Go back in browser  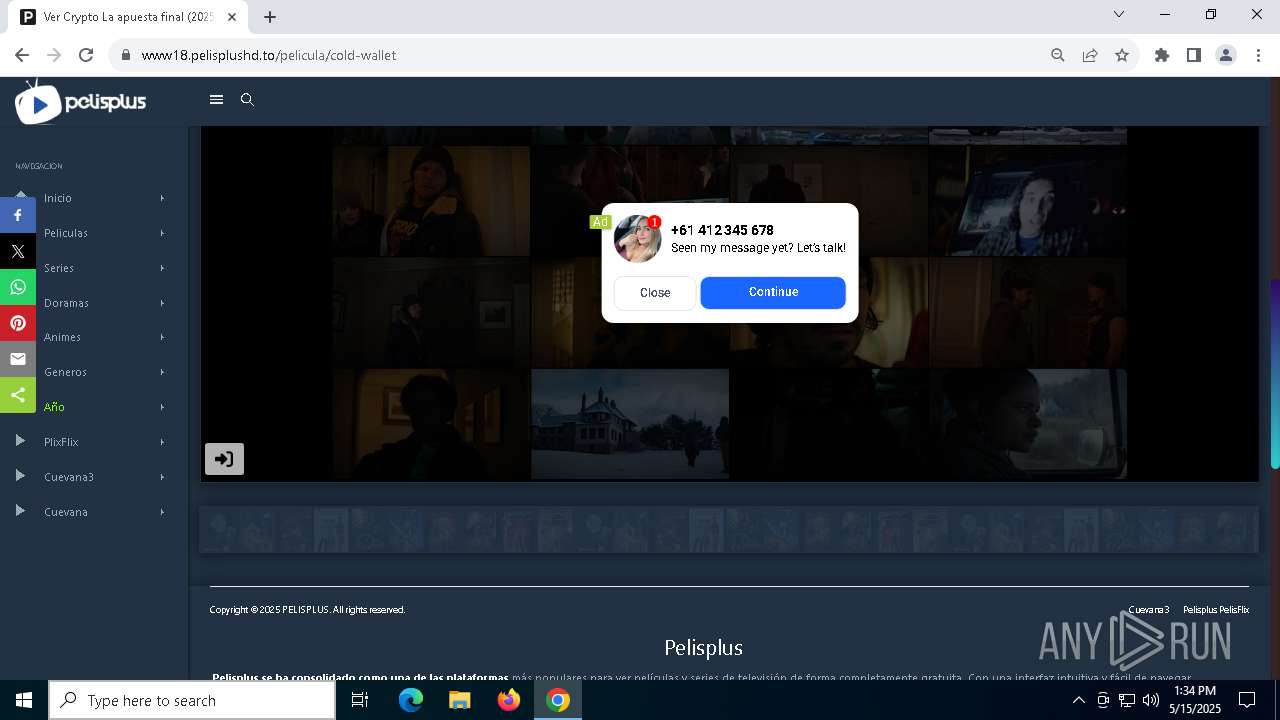(22, 55)
